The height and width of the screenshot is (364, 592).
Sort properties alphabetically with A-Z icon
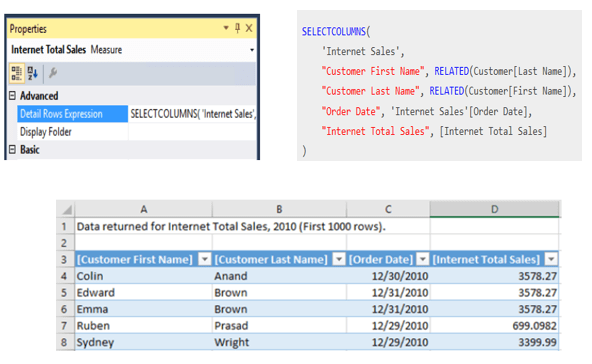click(33, 73)
